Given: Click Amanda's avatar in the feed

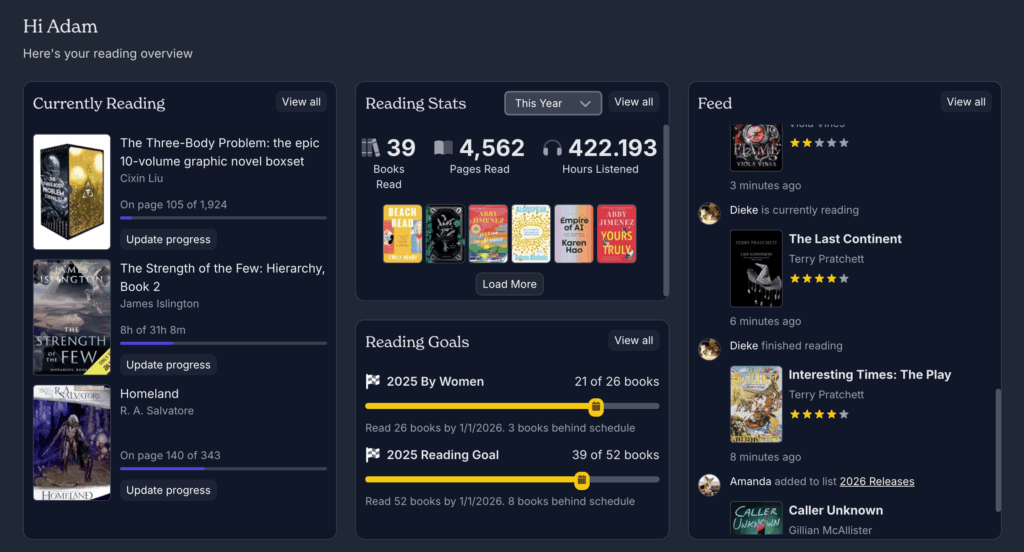Looking at the screenshot, I should [x=709, y=484].
